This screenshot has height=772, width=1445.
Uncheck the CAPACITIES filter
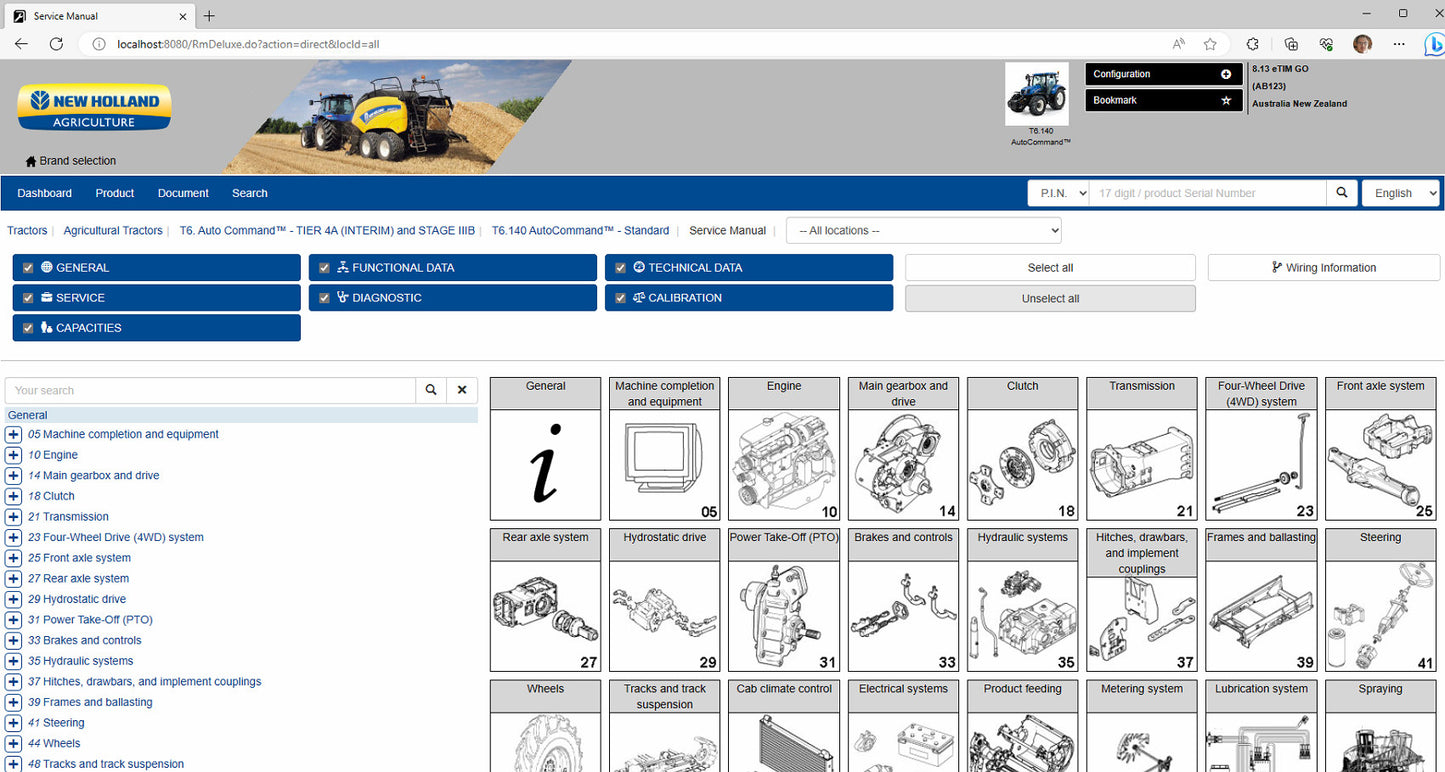click(27, 327)
